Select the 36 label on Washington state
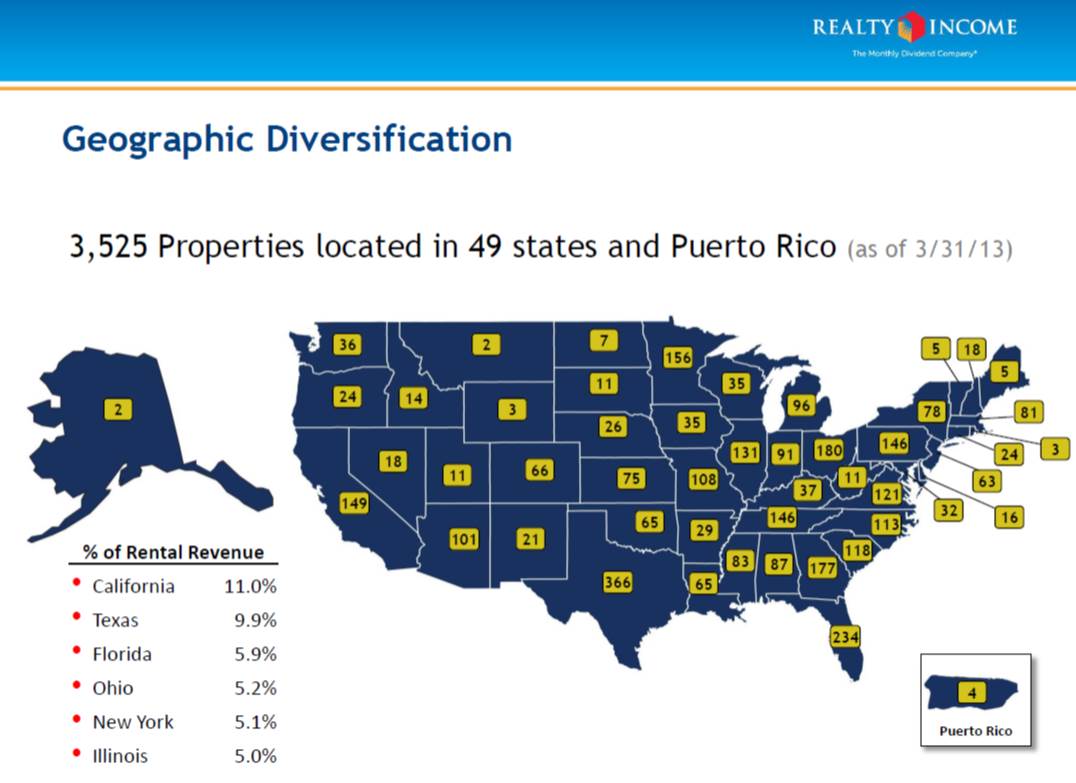Image resolution: width=1076 pixels, height=783 pixels. 347,345
